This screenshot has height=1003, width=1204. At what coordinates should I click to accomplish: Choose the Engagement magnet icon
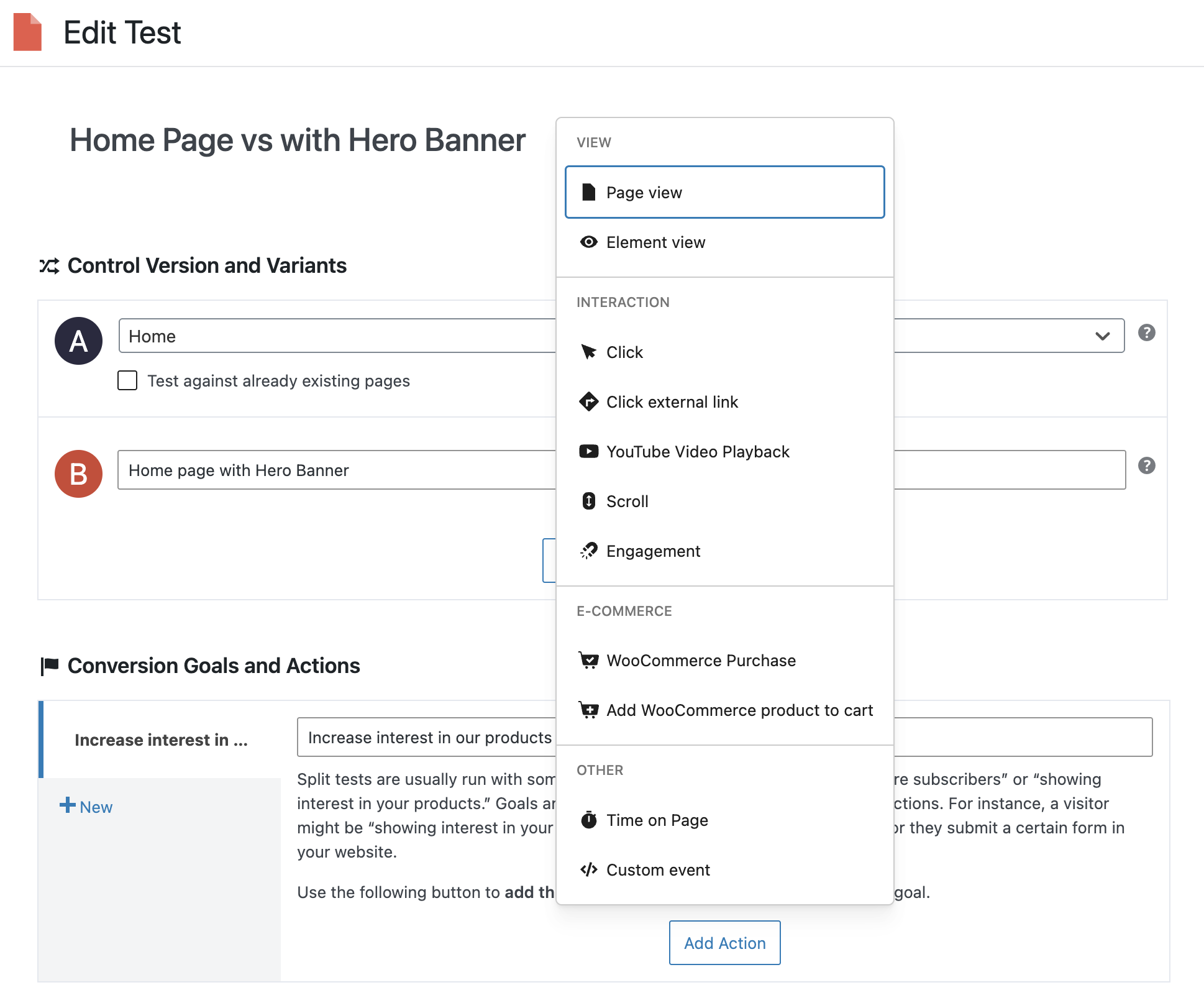[x=588, y=551]
